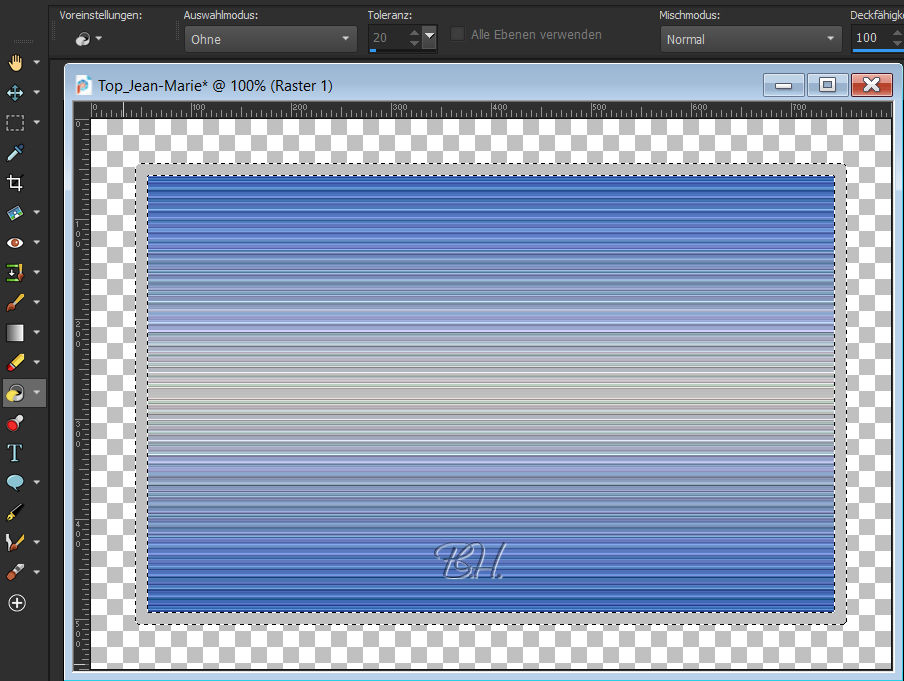Image resolution: width=904 pixels, height=681 pixels.
Task: Choose the Red Eye tool
Action: [15, 242]
